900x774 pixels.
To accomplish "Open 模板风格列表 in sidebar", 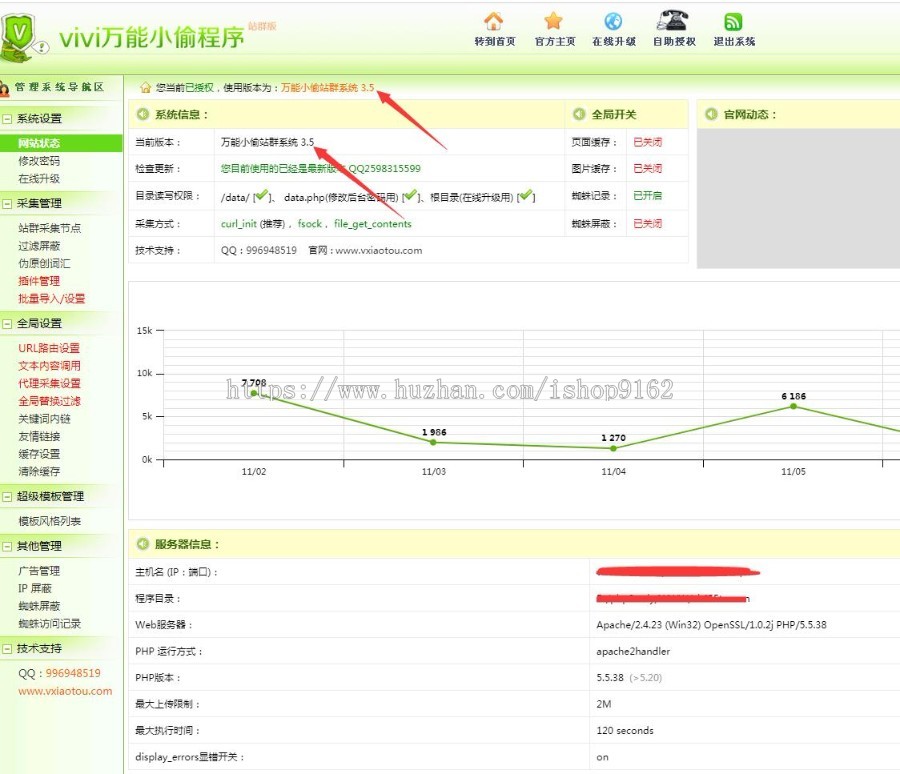I will click(x=49, y=521).
